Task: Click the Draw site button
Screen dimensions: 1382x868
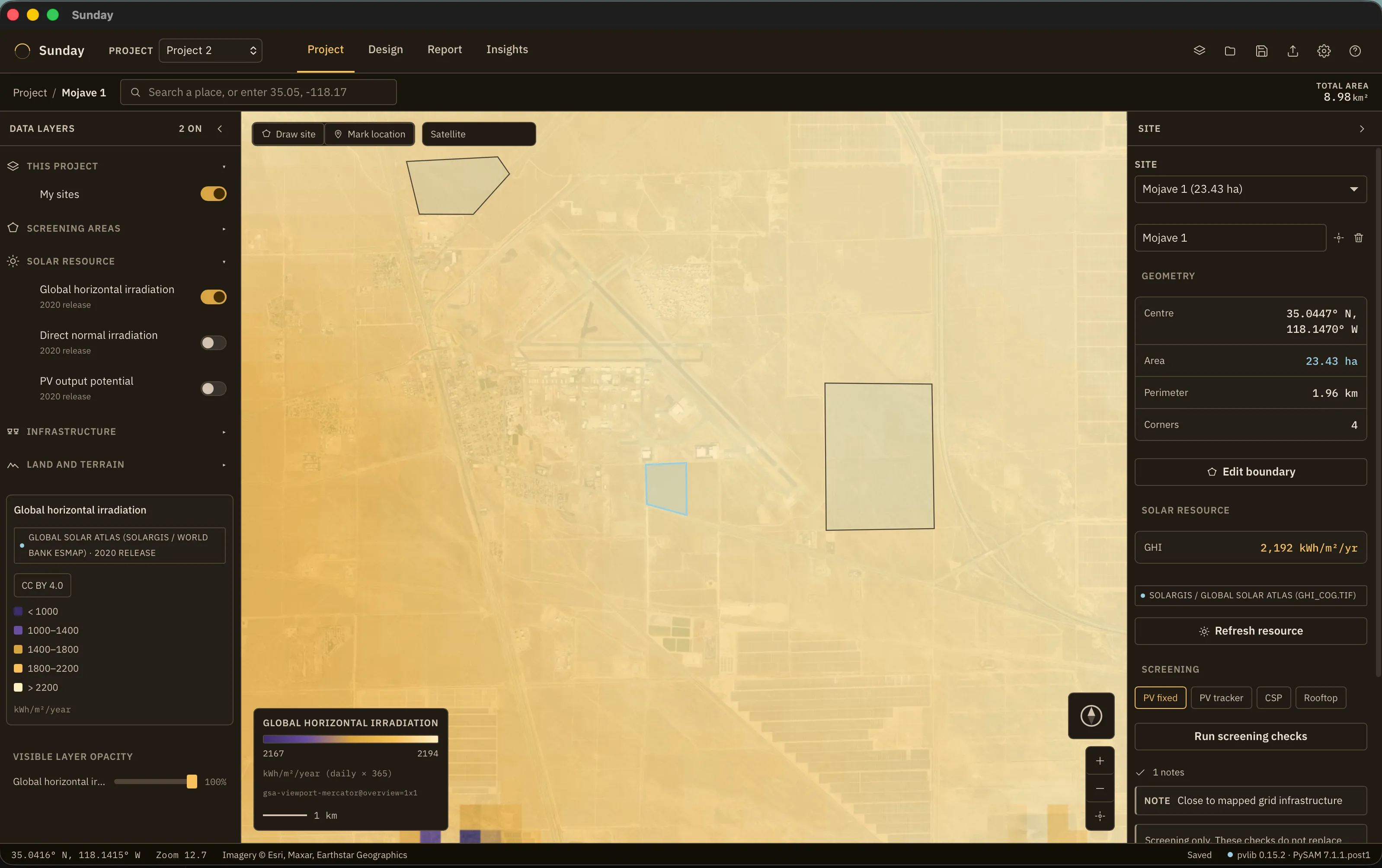Action: click(289, 134)
